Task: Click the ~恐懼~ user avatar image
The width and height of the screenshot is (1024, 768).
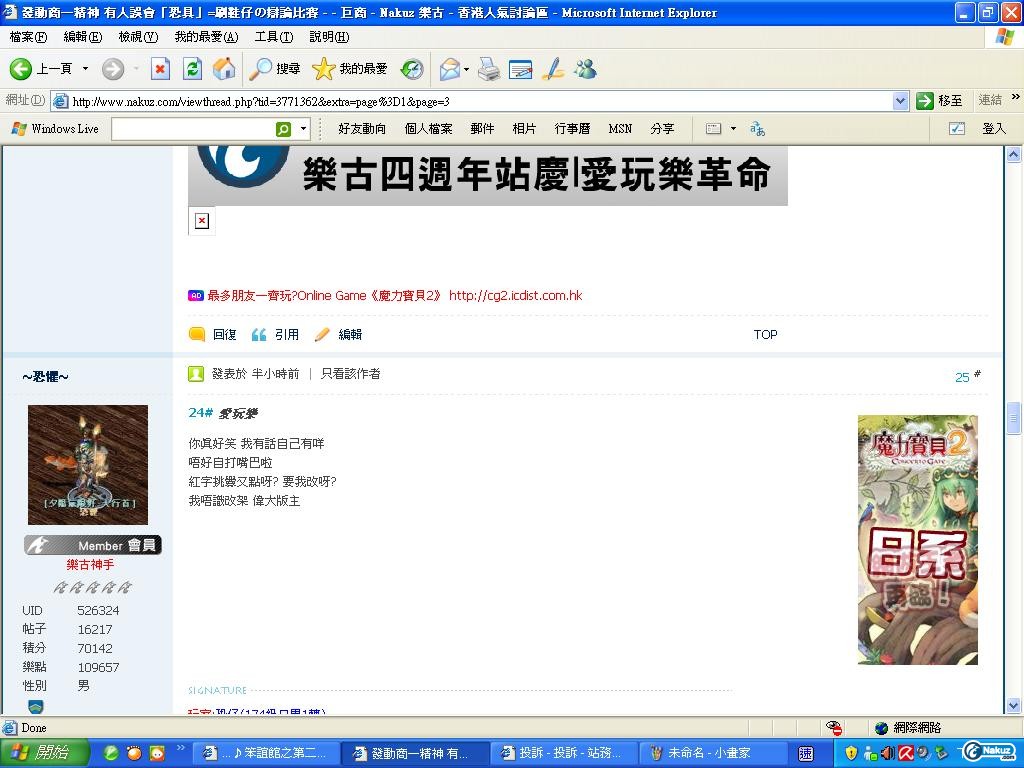Action: pos(88,464)
